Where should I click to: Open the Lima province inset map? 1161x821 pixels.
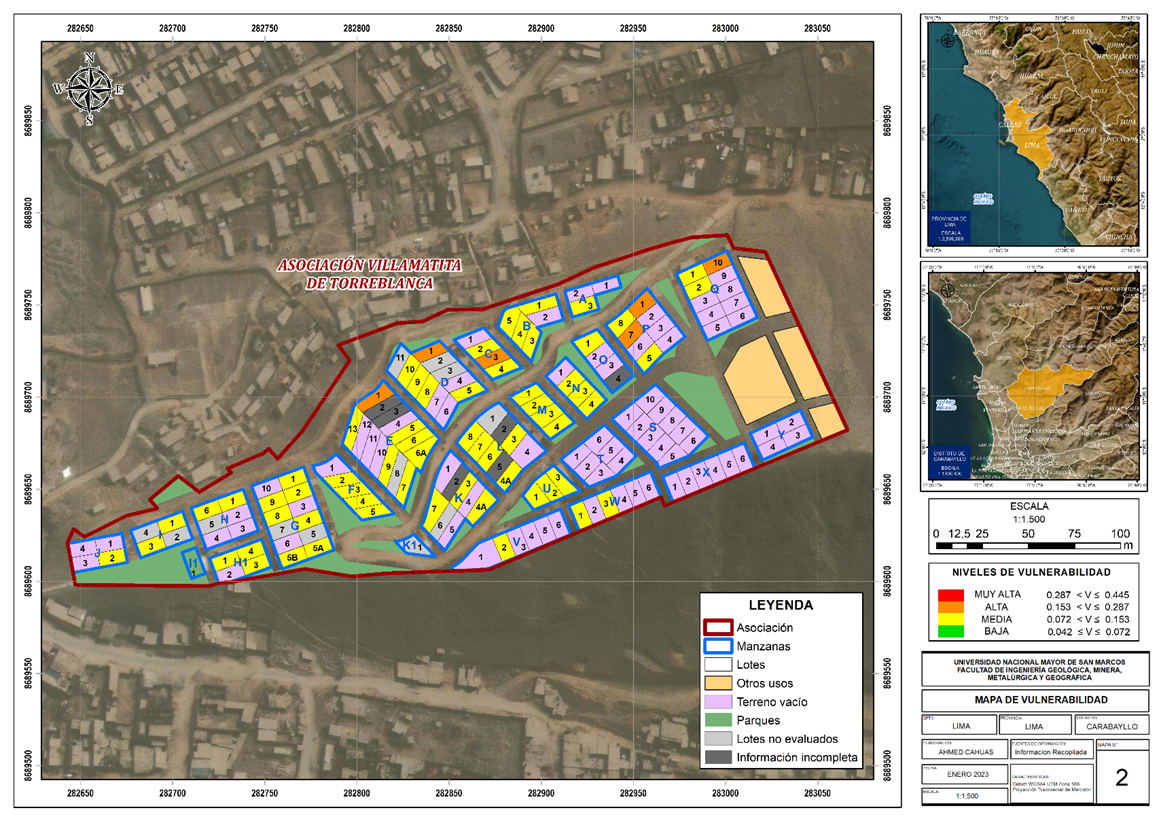[x=1033, y=134]
